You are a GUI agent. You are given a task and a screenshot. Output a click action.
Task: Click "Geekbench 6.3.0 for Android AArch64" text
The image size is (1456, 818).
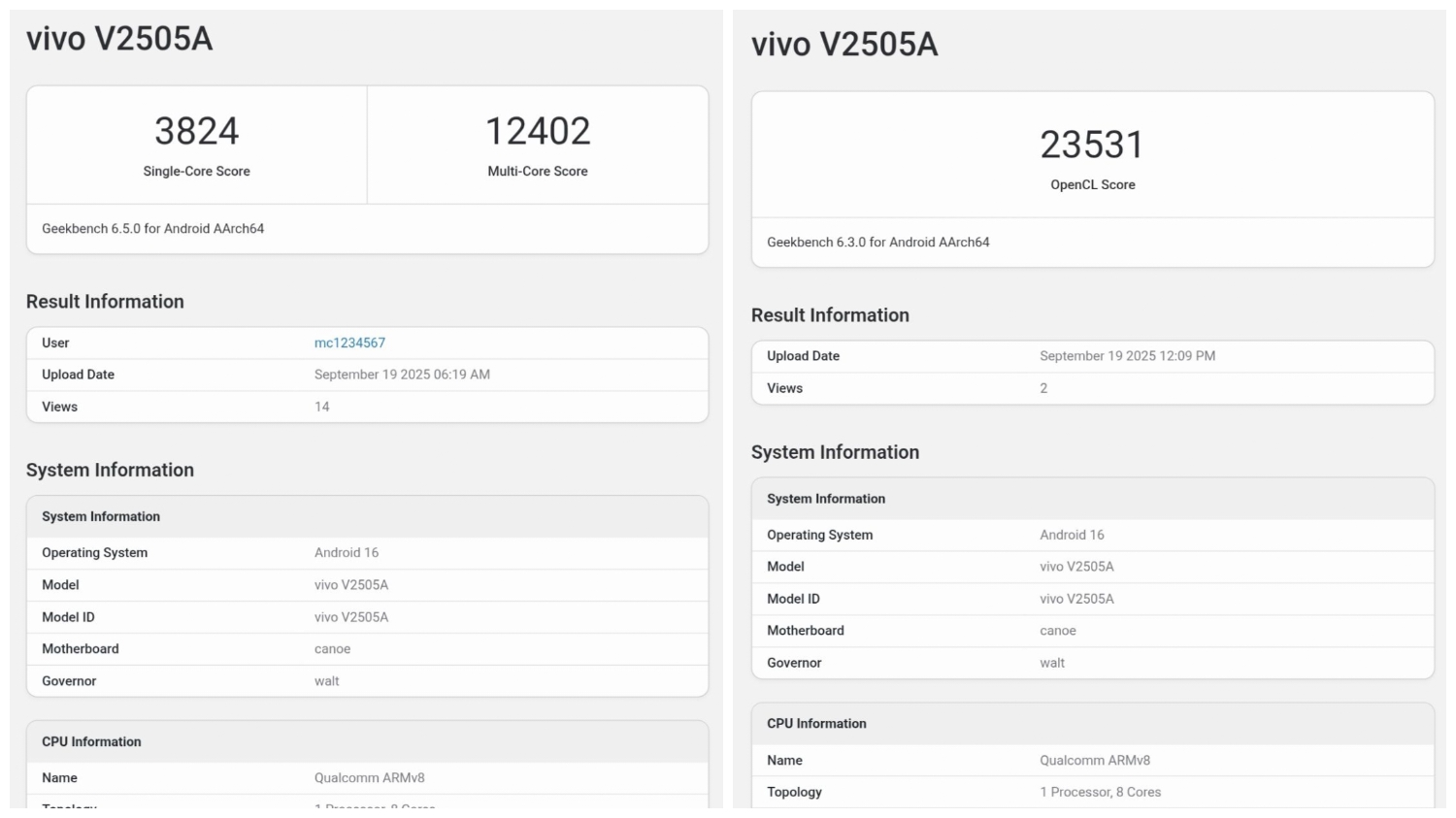pyautogui.click(x=877, y=243)
